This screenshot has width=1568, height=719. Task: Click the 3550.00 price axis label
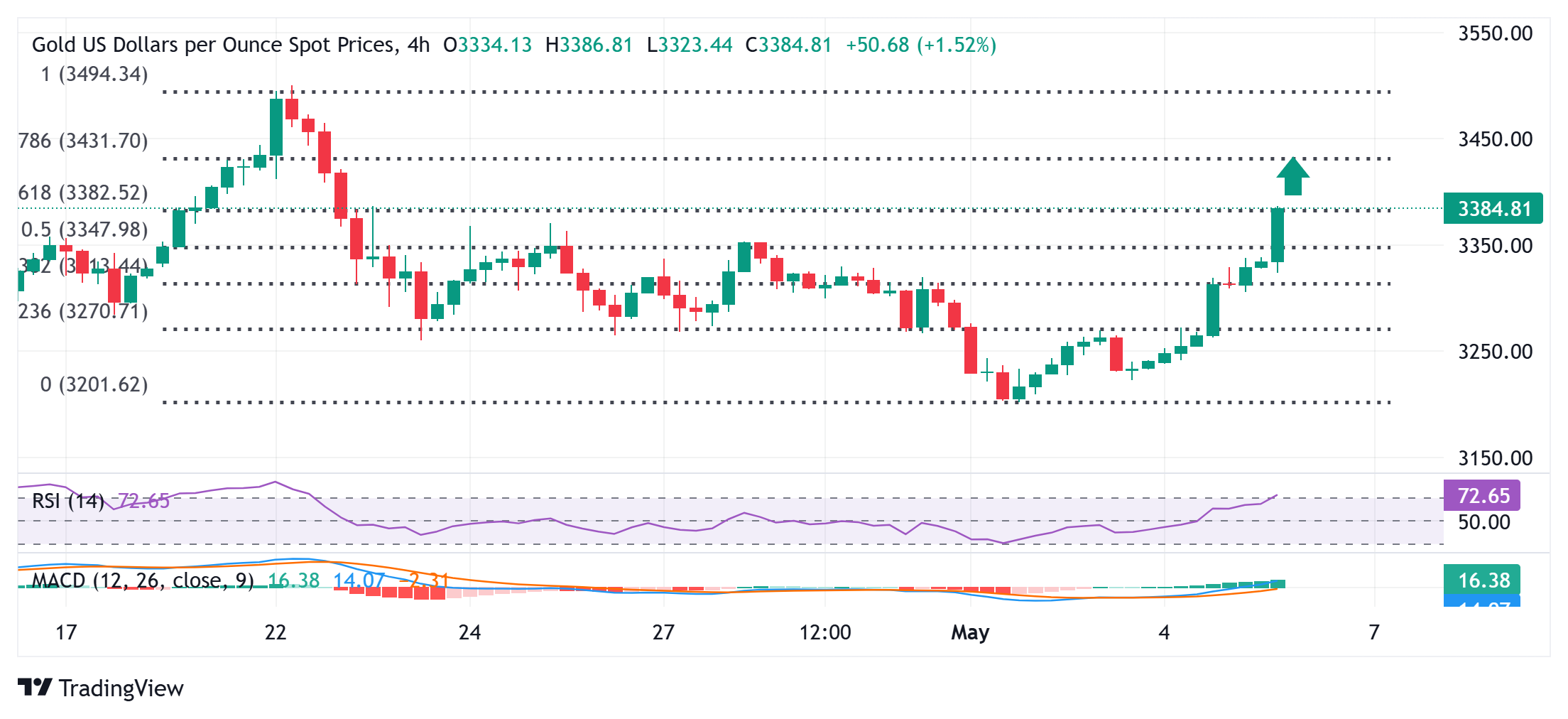coord(1495,34)
